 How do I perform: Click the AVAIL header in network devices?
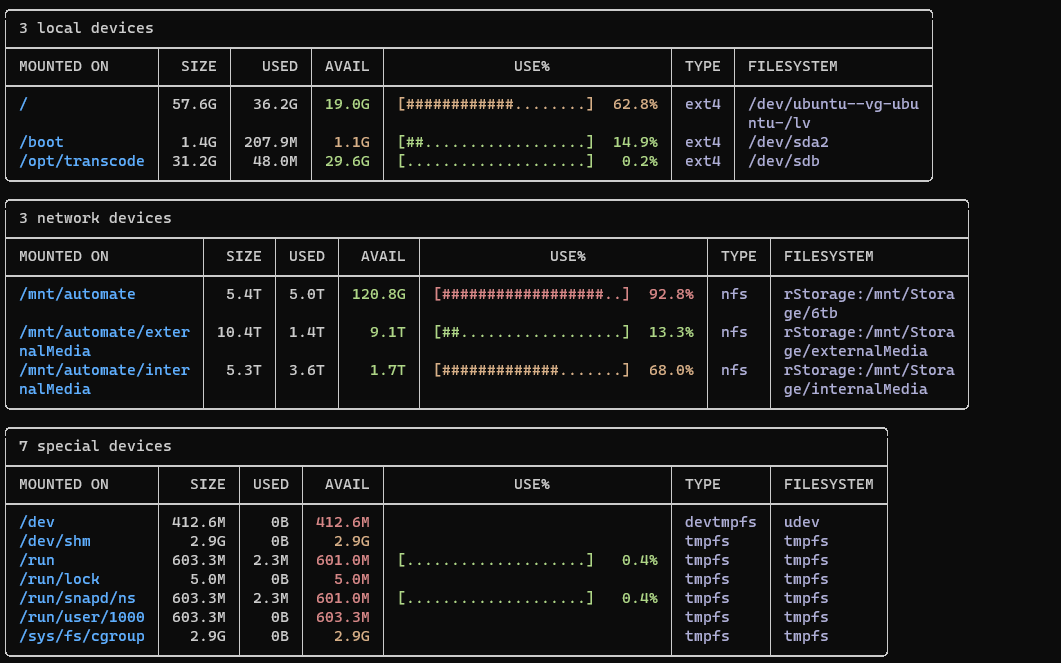click(x=383, y=256)
